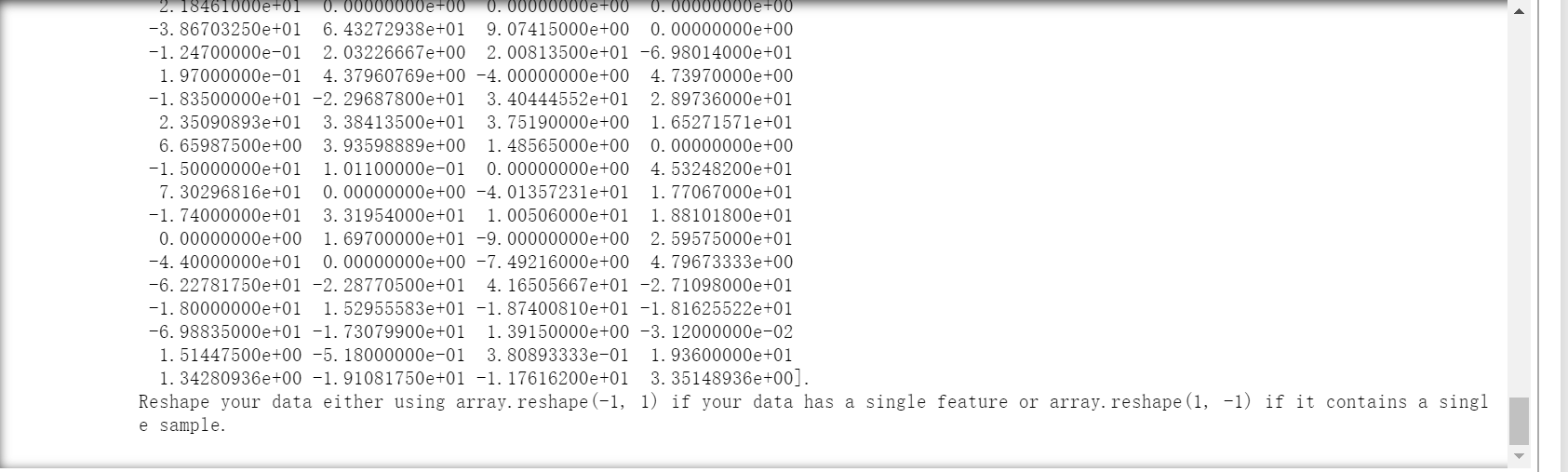
Task: Click the value 6.43272938e+01
Action: (x=394, y=29)
